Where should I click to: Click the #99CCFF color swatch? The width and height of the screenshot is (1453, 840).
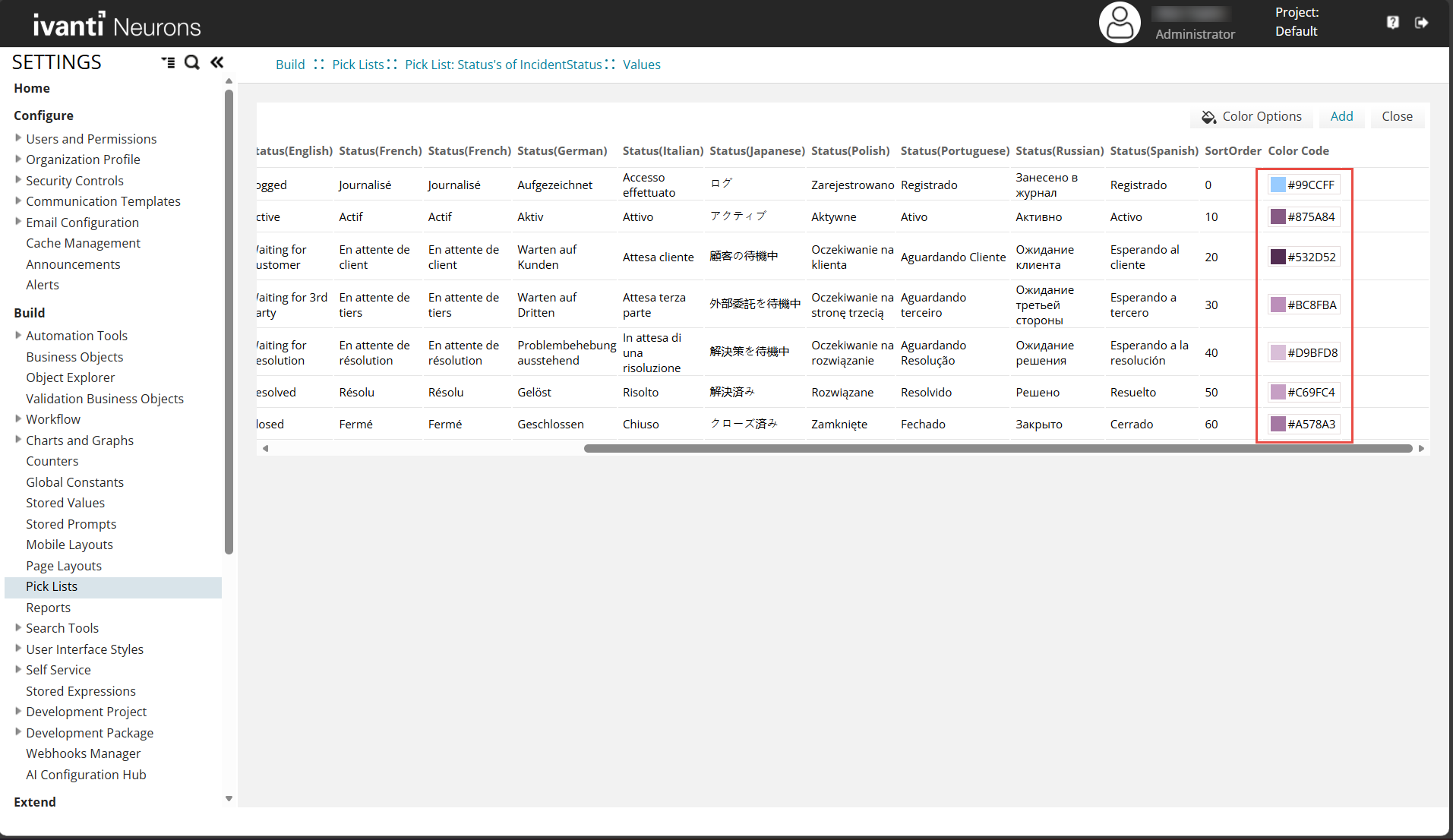coord(1278,185)
